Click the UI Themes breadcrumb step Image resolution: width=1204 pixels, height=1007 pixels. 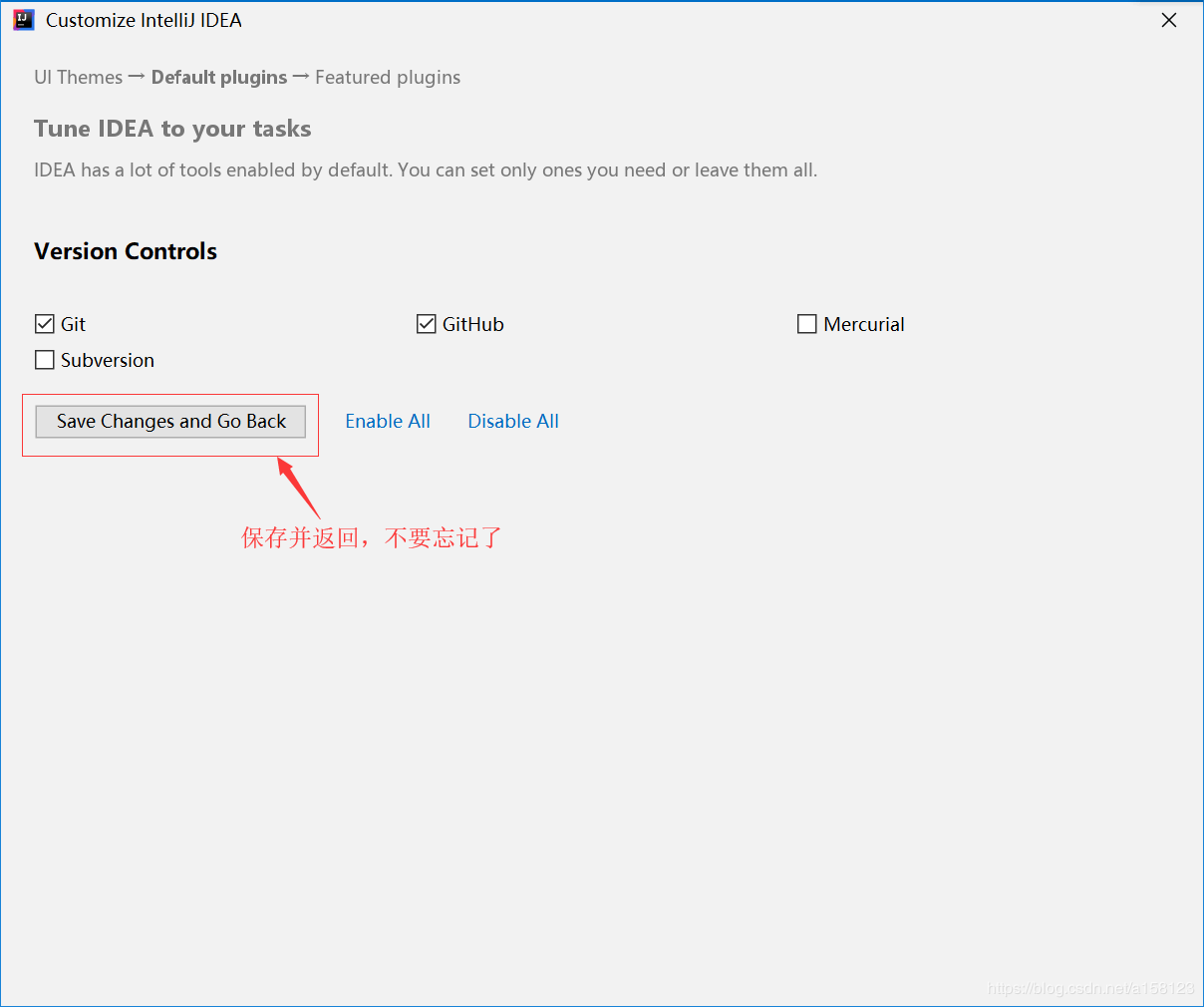coord(79,78)
